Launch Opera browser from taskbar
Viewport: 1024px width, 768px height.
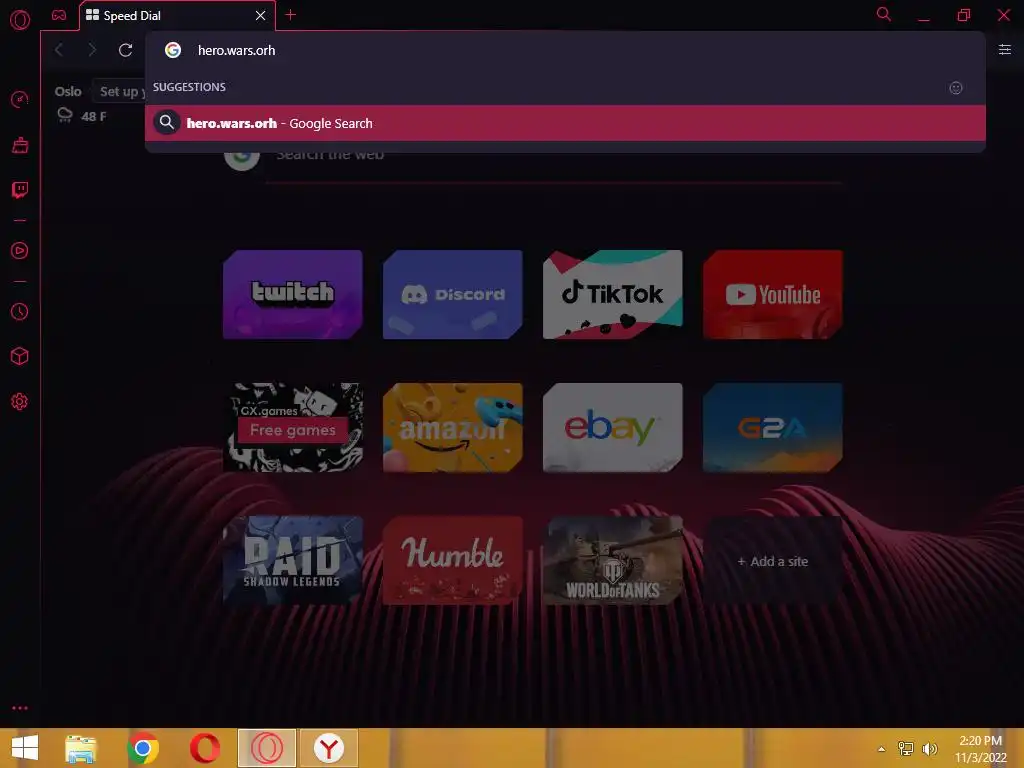point(205,748)
